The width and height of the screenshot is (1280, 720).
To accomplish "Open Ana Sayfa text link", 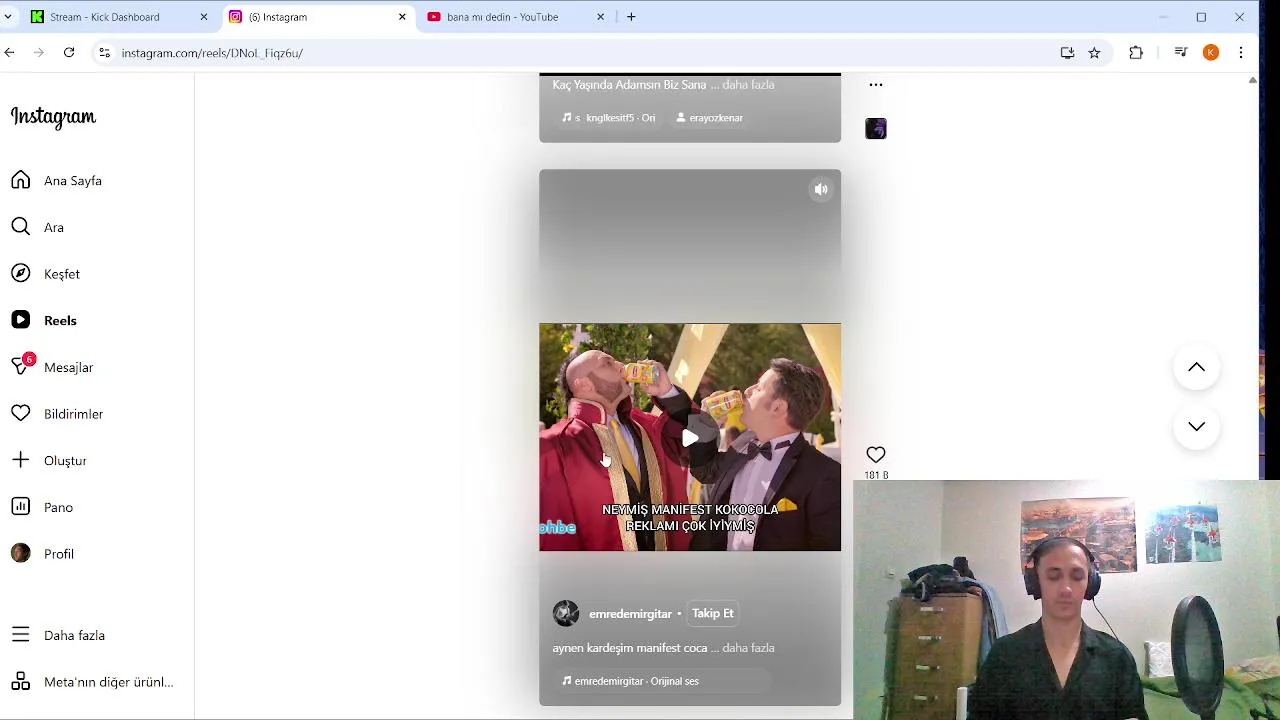I will coord(73,181).
